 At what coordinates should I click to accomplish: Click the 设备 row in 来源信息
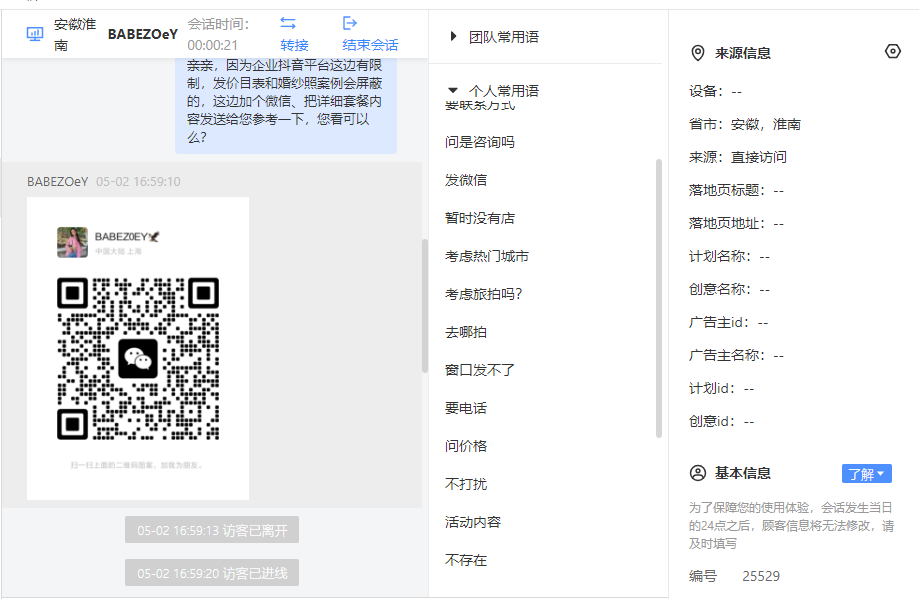pyautogui.click(x=715, y=91)
